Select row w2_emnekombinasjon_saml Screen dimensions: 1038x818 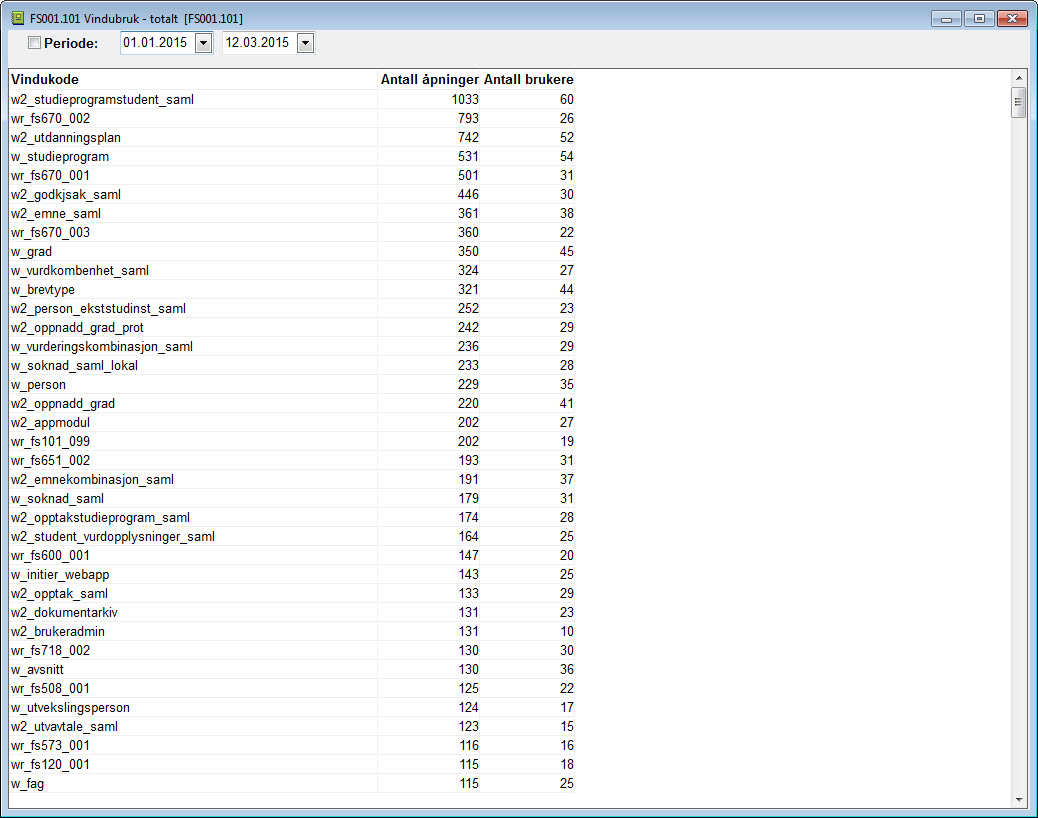[x=292, y=480]
